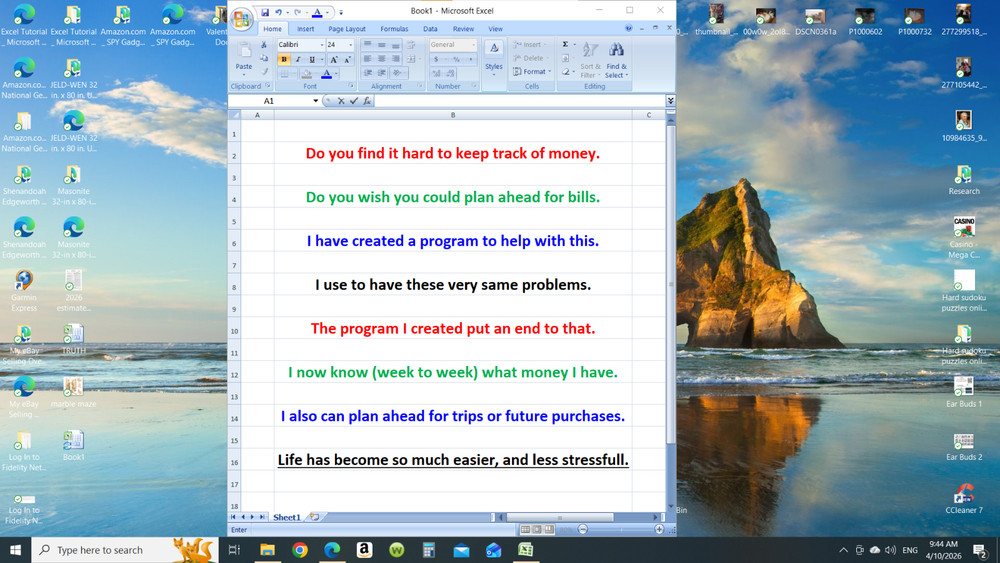Open Calculator from the Windows taskbar
The width and height of the screenshot is (1000, 563).
429,550
